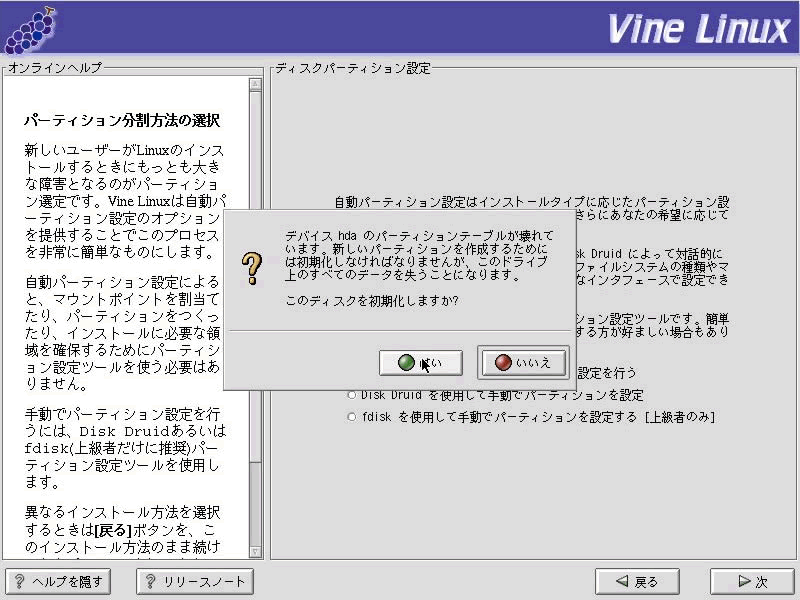Proceed with the 次 button
Screen dimensions: 800x600
pyautogui.click(x=753, y=581)
